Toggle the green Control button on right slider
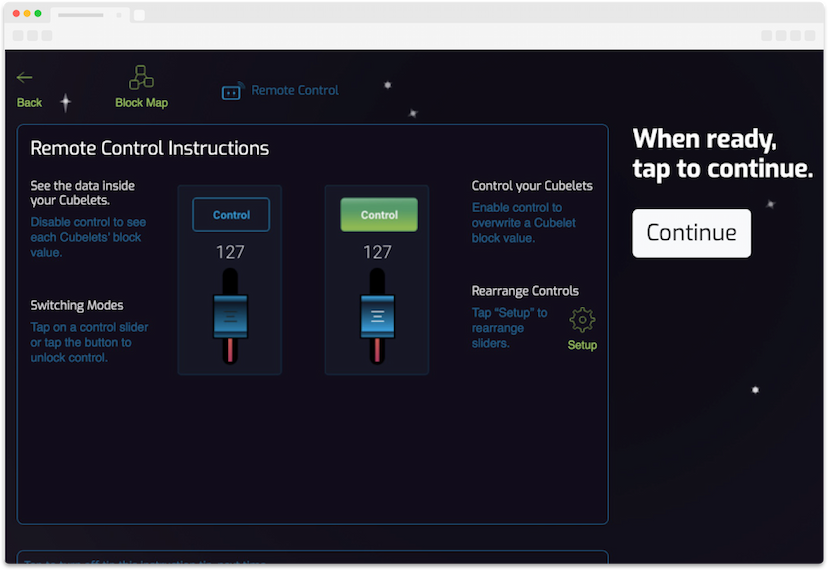The height and width of the screenshot is (570, 828). (379, 215)
